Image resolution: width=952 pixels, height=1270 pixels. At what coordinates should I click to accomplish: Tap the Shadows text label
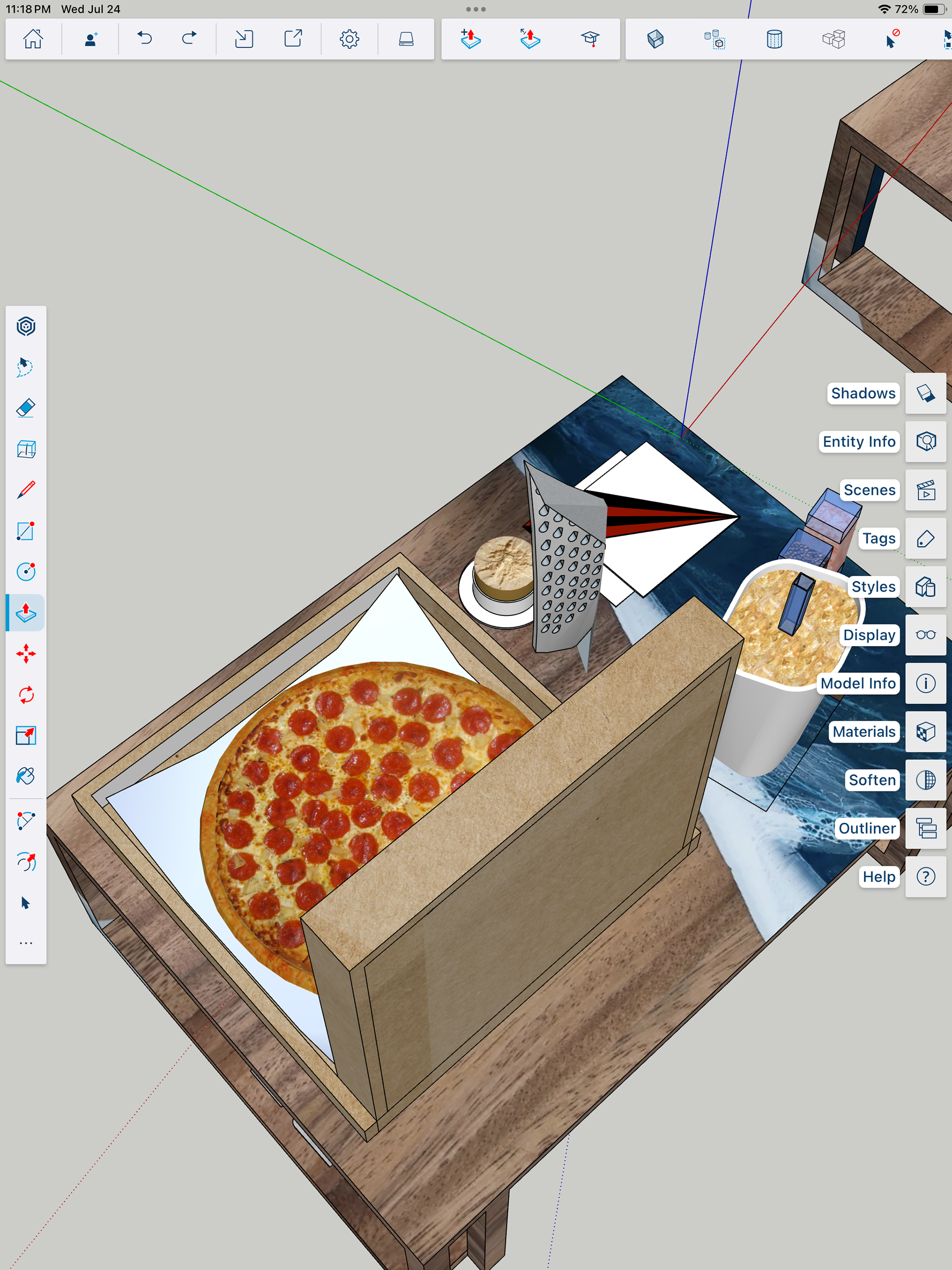coord(863,393)
